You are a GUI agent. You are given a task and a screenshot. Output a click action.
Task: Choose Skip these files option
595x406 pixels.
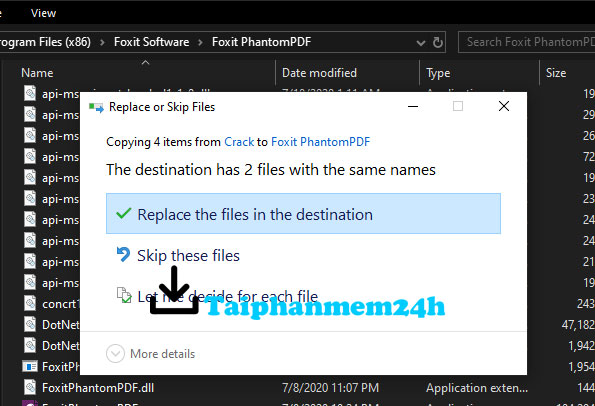[x=188, y=255]
